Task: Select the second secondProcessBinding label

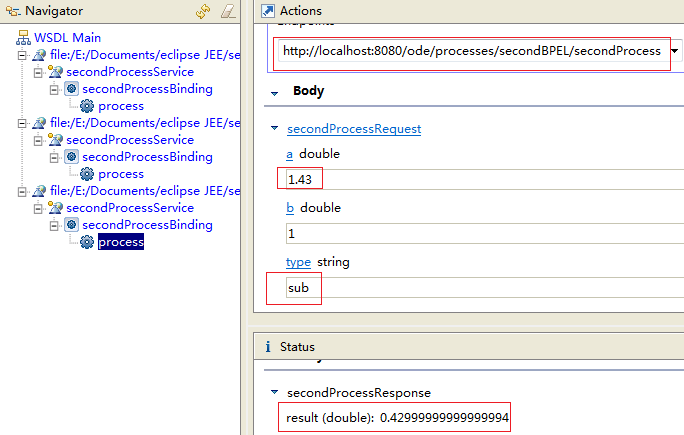Action: [x=147, y=157]
